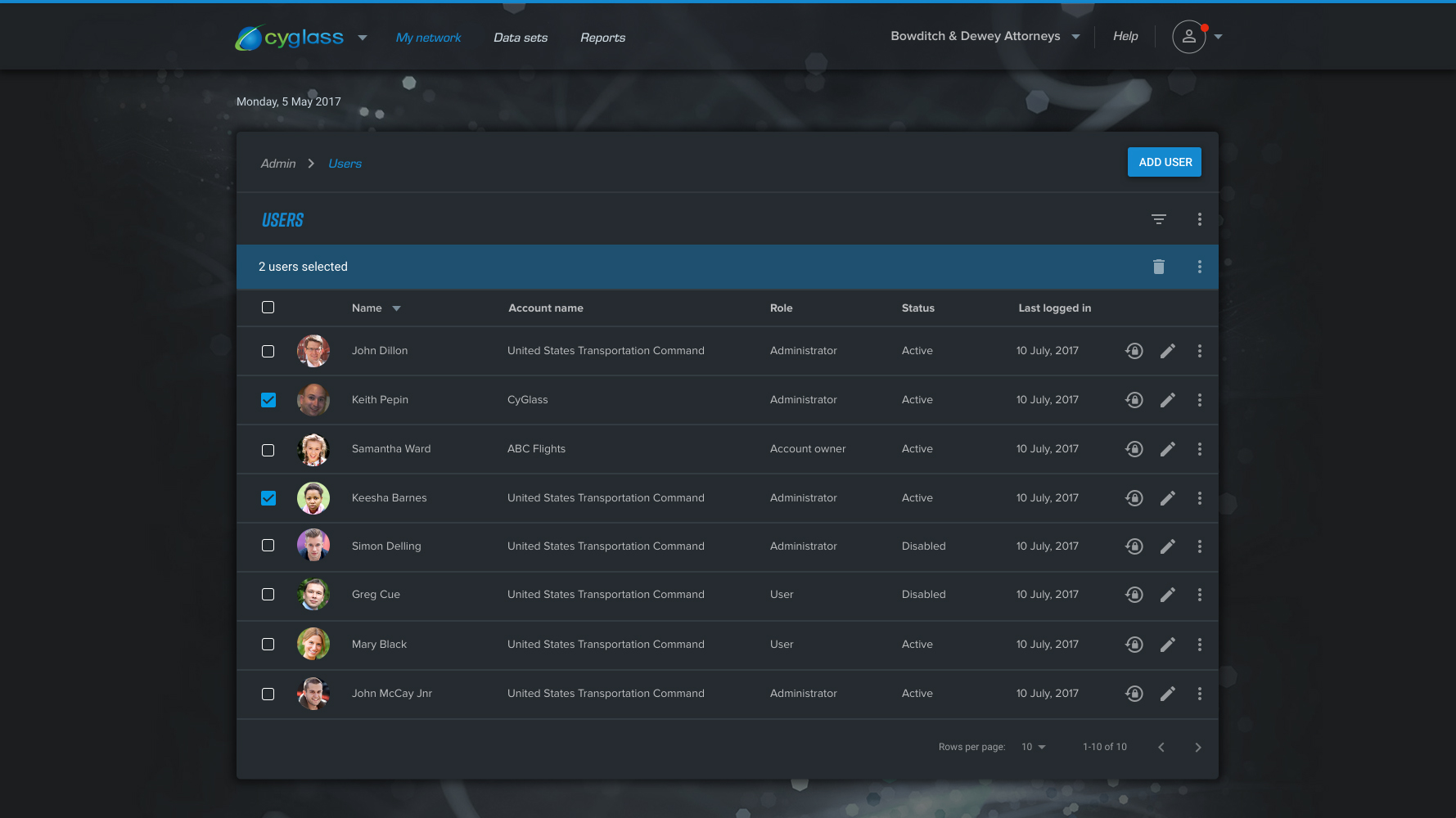The image size is (1456, 818).
Task: Open the Data sets menu
Action: click(521, 38)
